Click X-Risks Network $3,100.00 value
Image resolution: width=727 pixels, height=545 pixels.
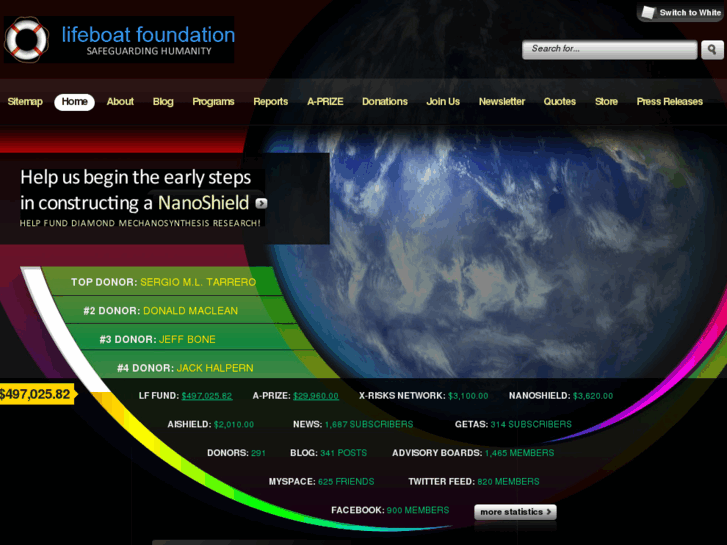click(468, 396)
